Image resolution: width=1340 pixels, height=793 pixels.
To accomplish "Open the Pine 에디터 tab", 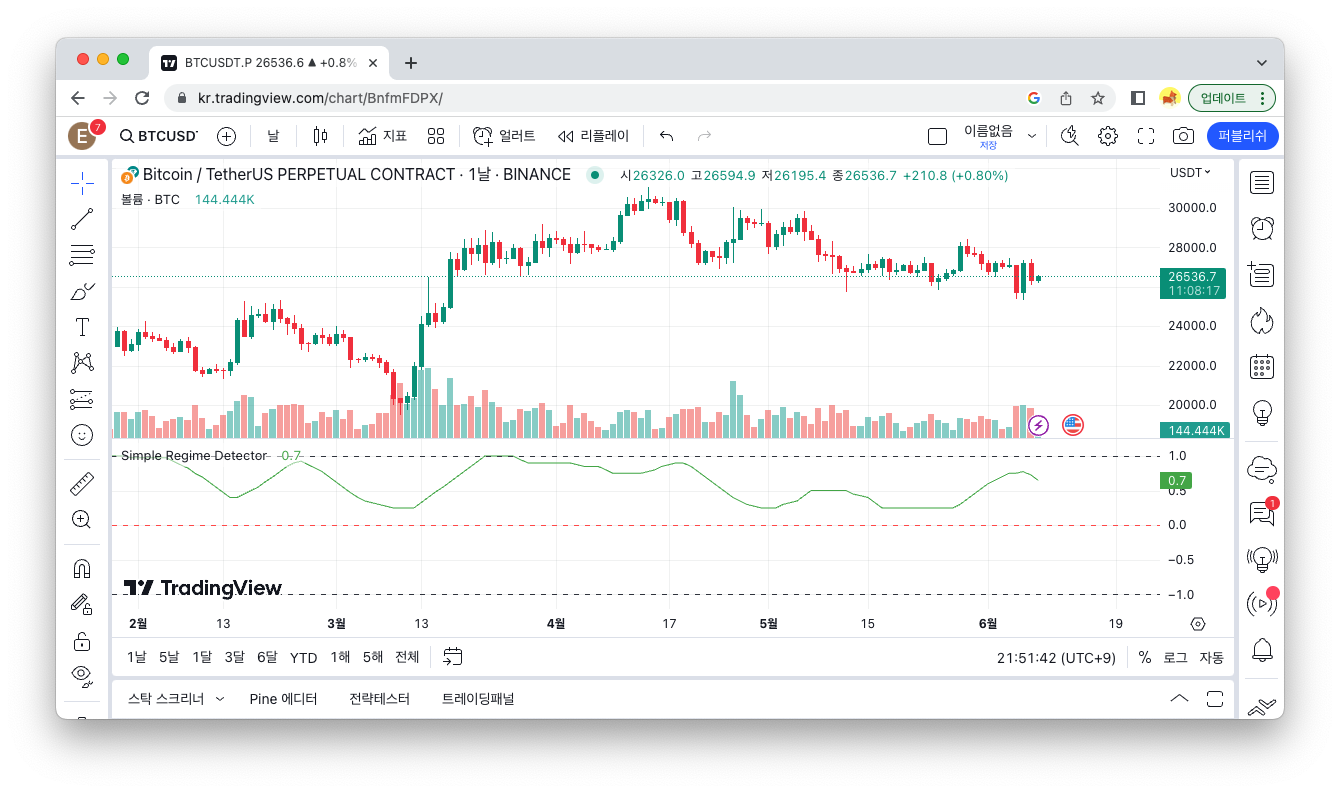I will pyautogui.click(x=283, y=699).
